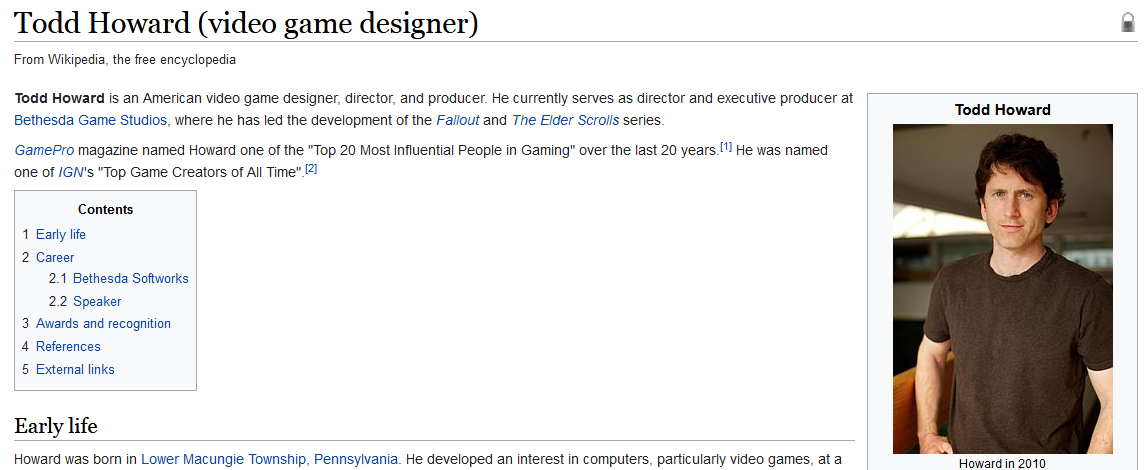The height and width of the screenshot is (470, 1145).
Task: Jump to Career section in contents
Action: 55,257
